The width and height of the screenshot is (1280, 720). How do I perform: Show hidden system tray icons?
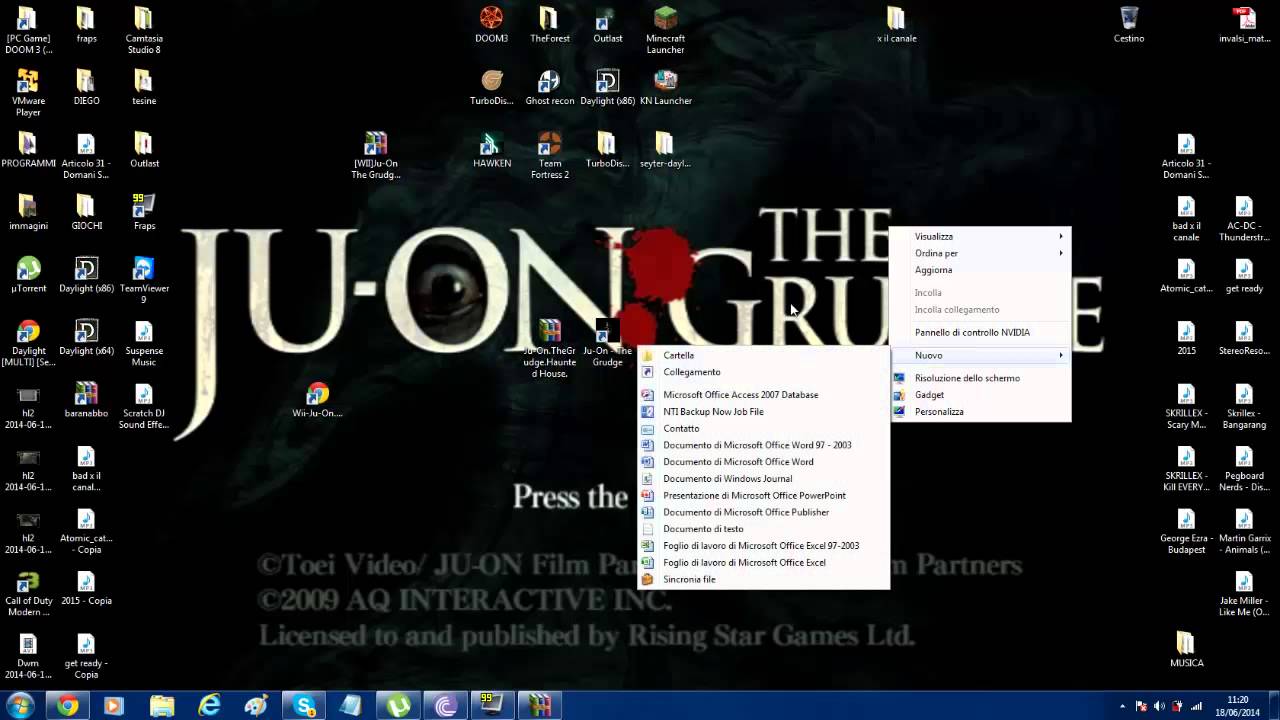tap(1122, 706)
